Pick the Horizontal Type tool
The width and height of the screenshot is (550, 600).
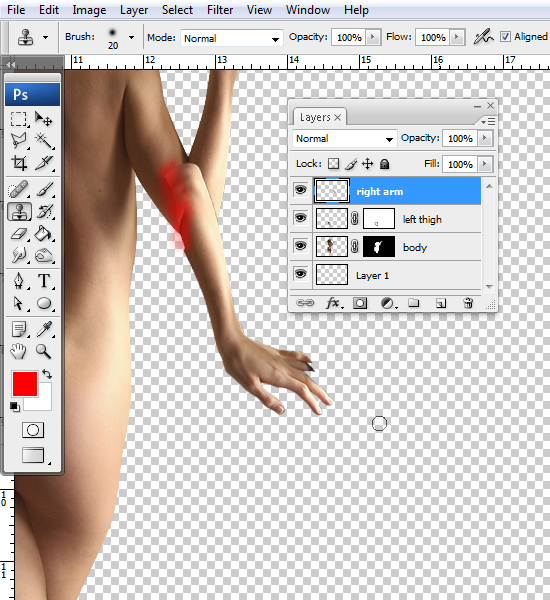tap(44, 281)
